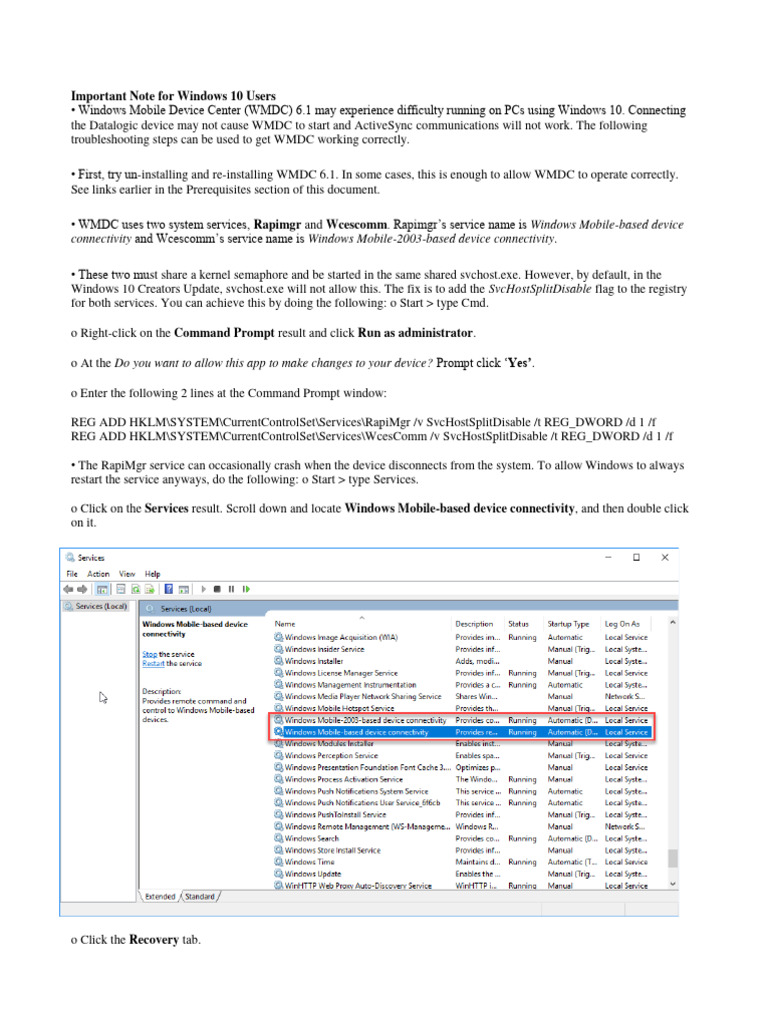The height and width of the screenshot is (1024, 768).
Task: Sort by the Description column header
Action: [474, 624]
